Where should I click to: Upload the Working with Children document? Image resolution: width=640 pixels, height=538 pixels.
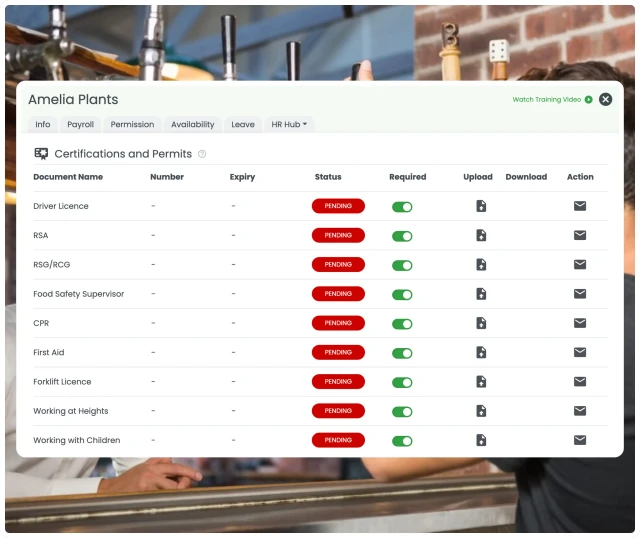[481, 440]
